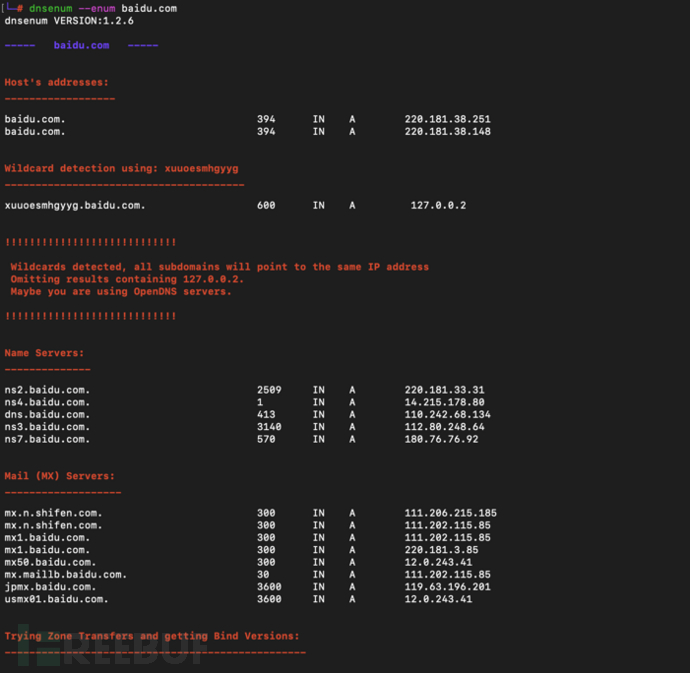The height and width of the screenshot is (673, 690).
Task: Click the Maybe you are using OpenDNS line
Action: tap(121, 292)
